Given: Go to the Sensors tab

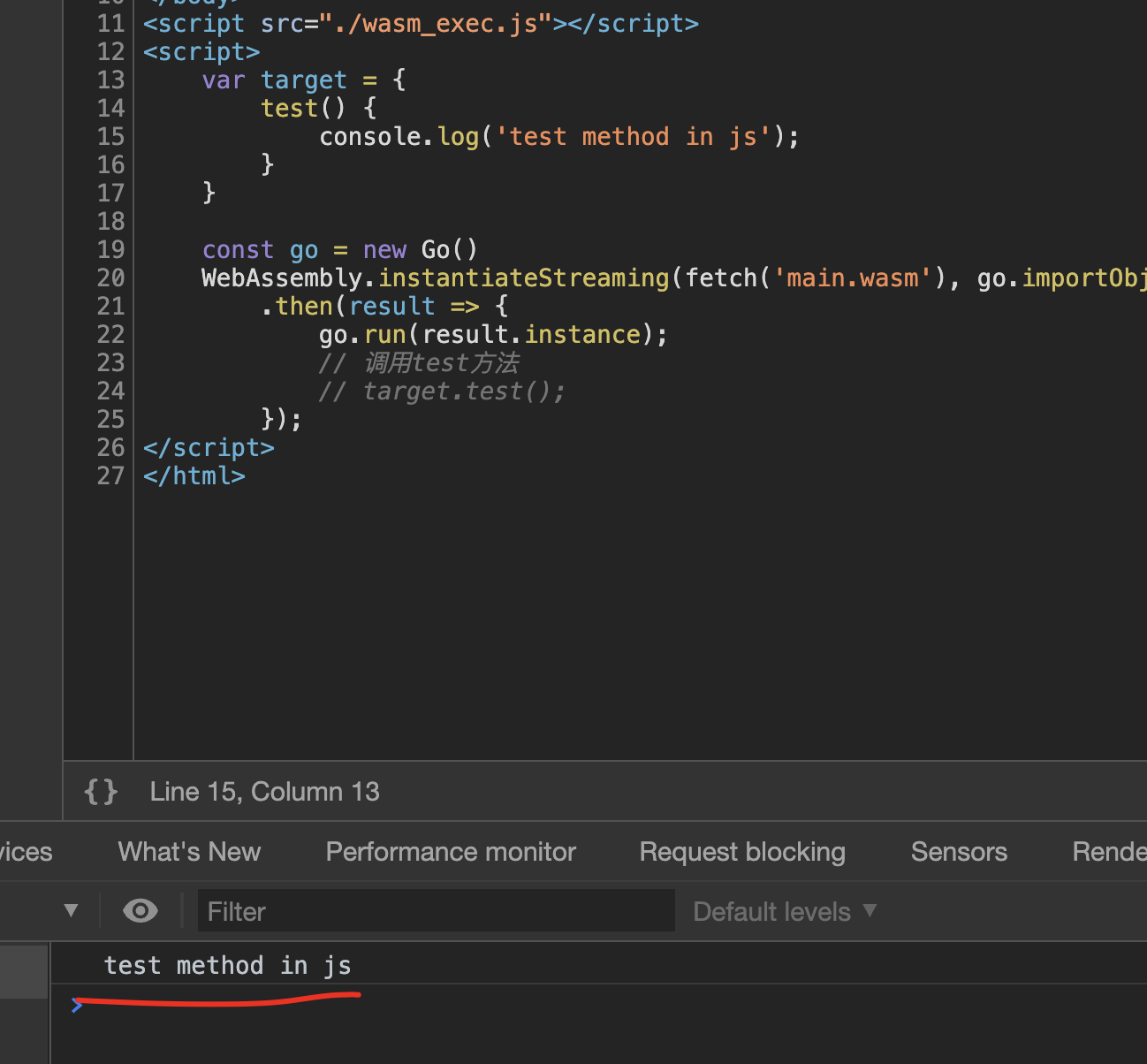Looking at the screenshot, I should [959, 851].
